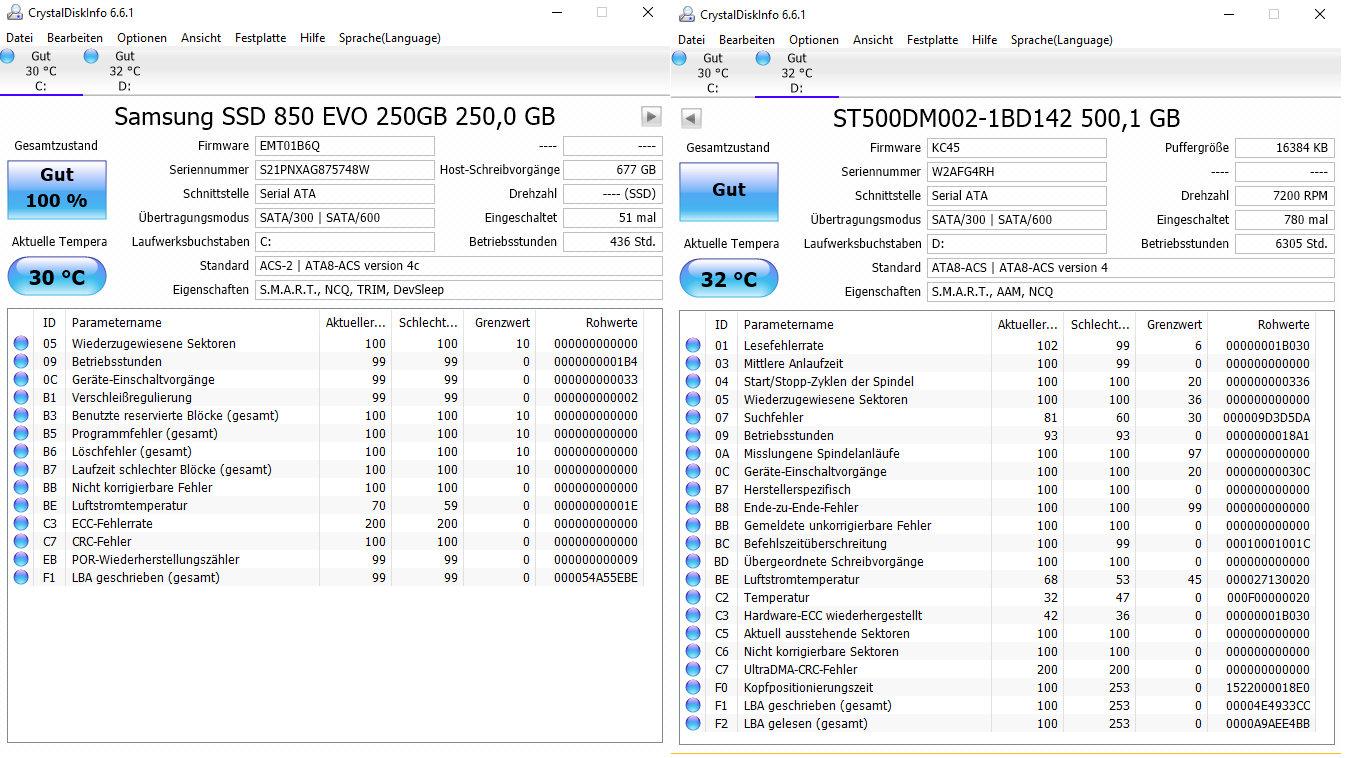The width and height of the screenshot is (1348, 758).
Task: Click Betriebsstunden field 436 Std.
Action: click(612, 242)
